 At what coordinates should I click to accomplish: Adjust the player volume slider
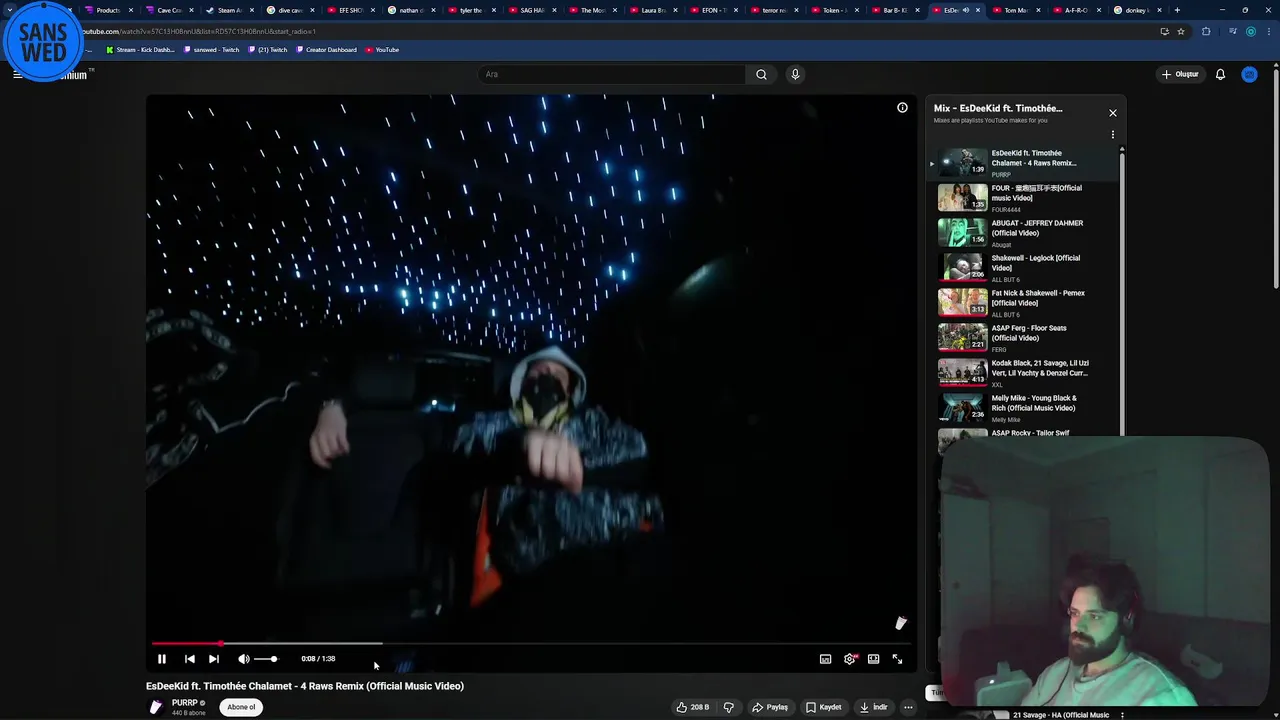point(265,659)
